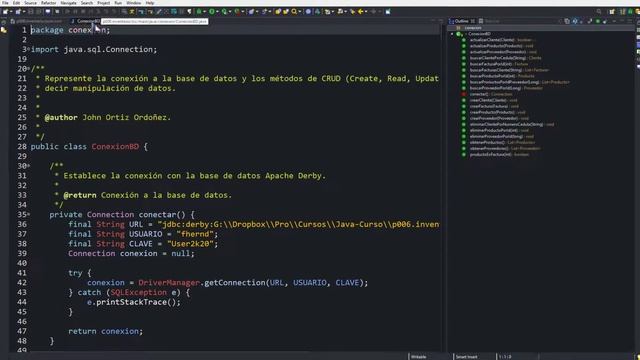Expand the folded imports at line 3

click(x=29, y=49)
